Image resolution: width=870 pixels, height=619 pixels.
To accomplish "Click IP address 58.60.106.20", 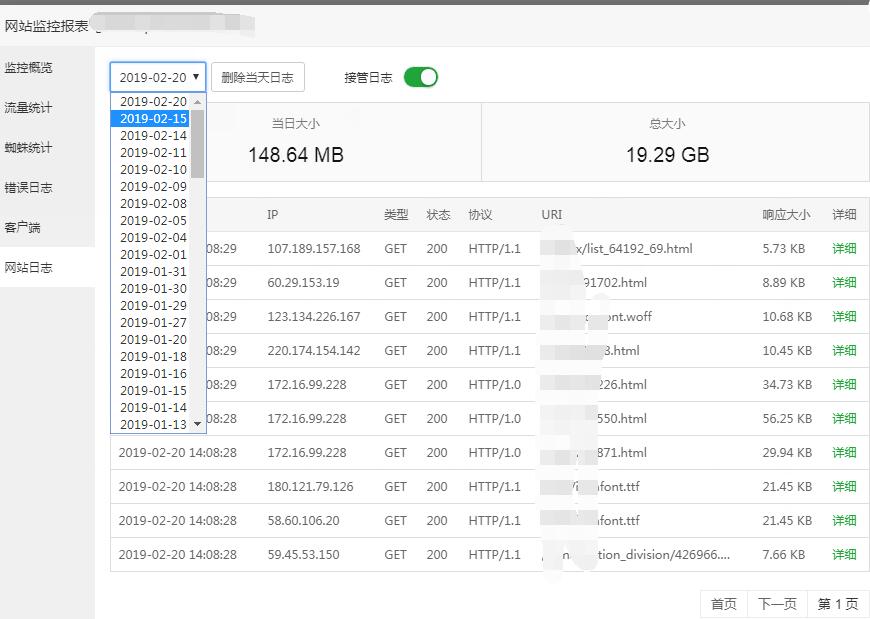I will click(304, 520).
